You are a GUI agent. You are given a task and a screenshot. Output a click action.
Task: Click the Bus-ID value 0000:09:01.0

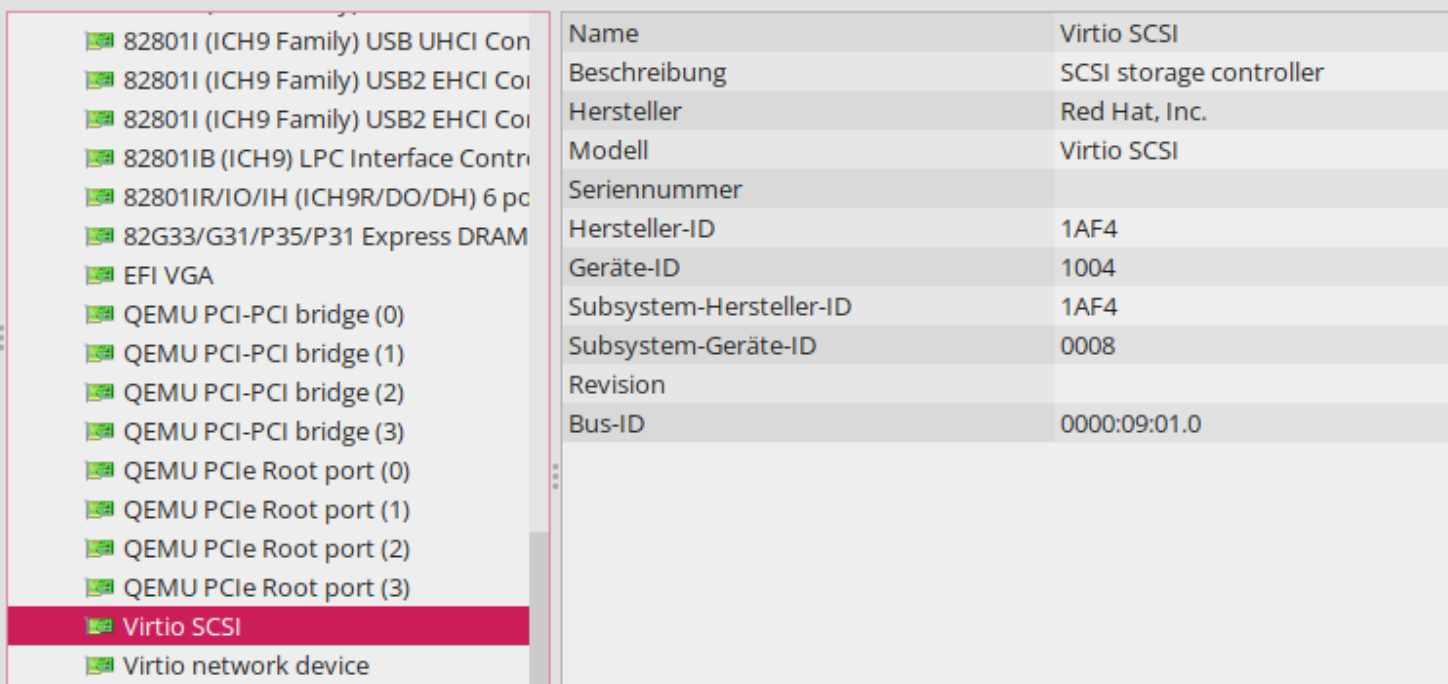click(x=1130, y=424)
